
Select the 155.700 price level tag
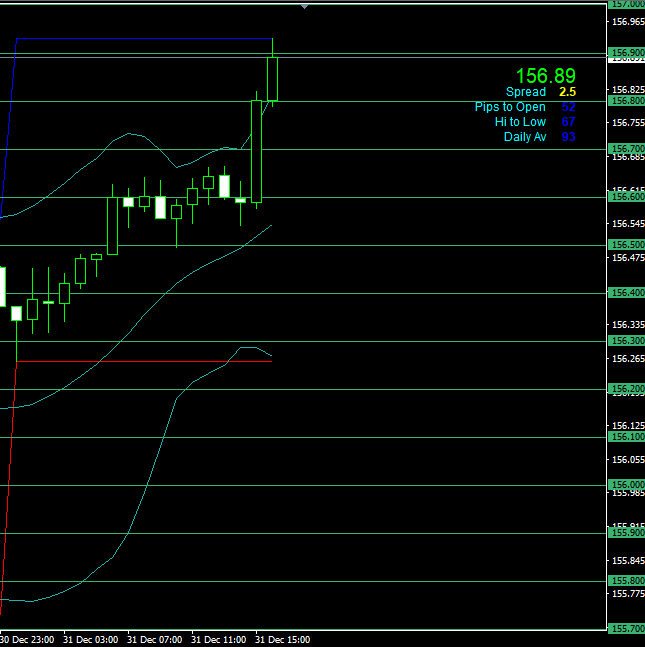tap(626, 629)
